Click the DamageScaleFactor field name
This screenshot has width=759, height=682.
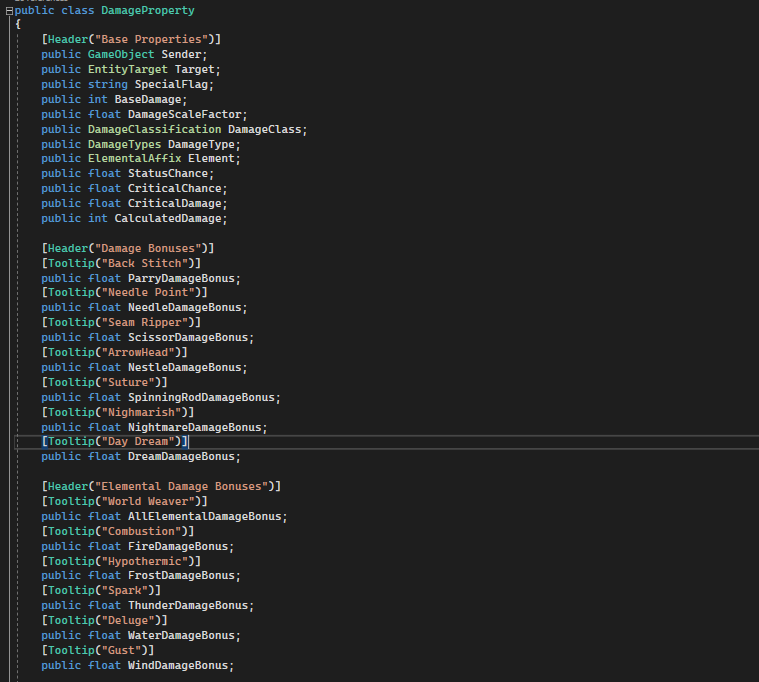coord(184,114)
